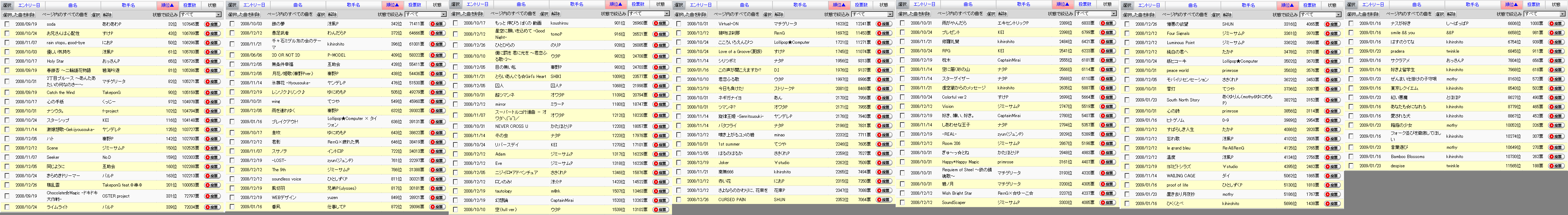Click singer name P-MODEL
This screenshot has height=215, width=1568.
pos(336,55)
